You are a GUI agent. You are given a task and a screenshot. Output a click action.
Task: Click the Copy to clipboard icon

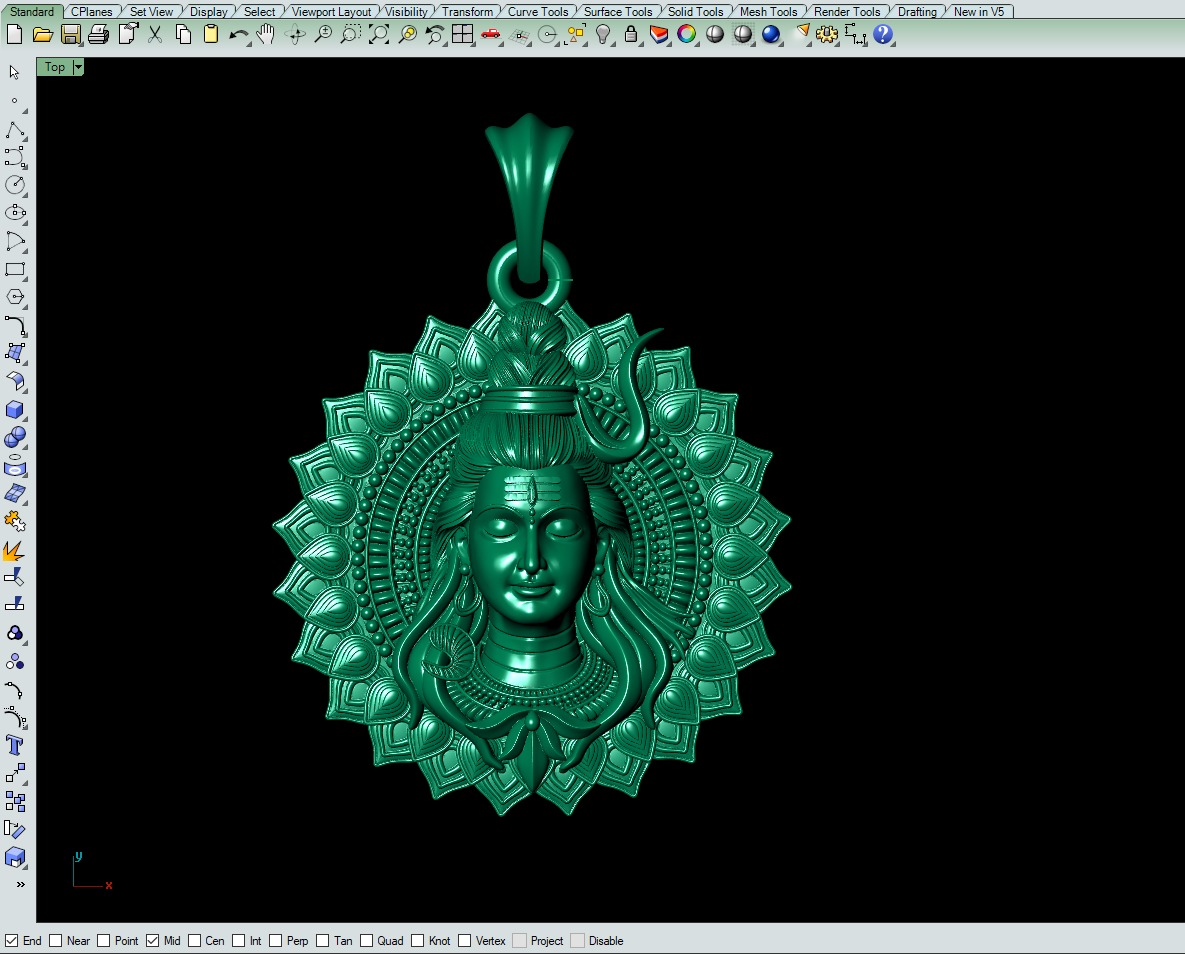click(x=183, y=35)
